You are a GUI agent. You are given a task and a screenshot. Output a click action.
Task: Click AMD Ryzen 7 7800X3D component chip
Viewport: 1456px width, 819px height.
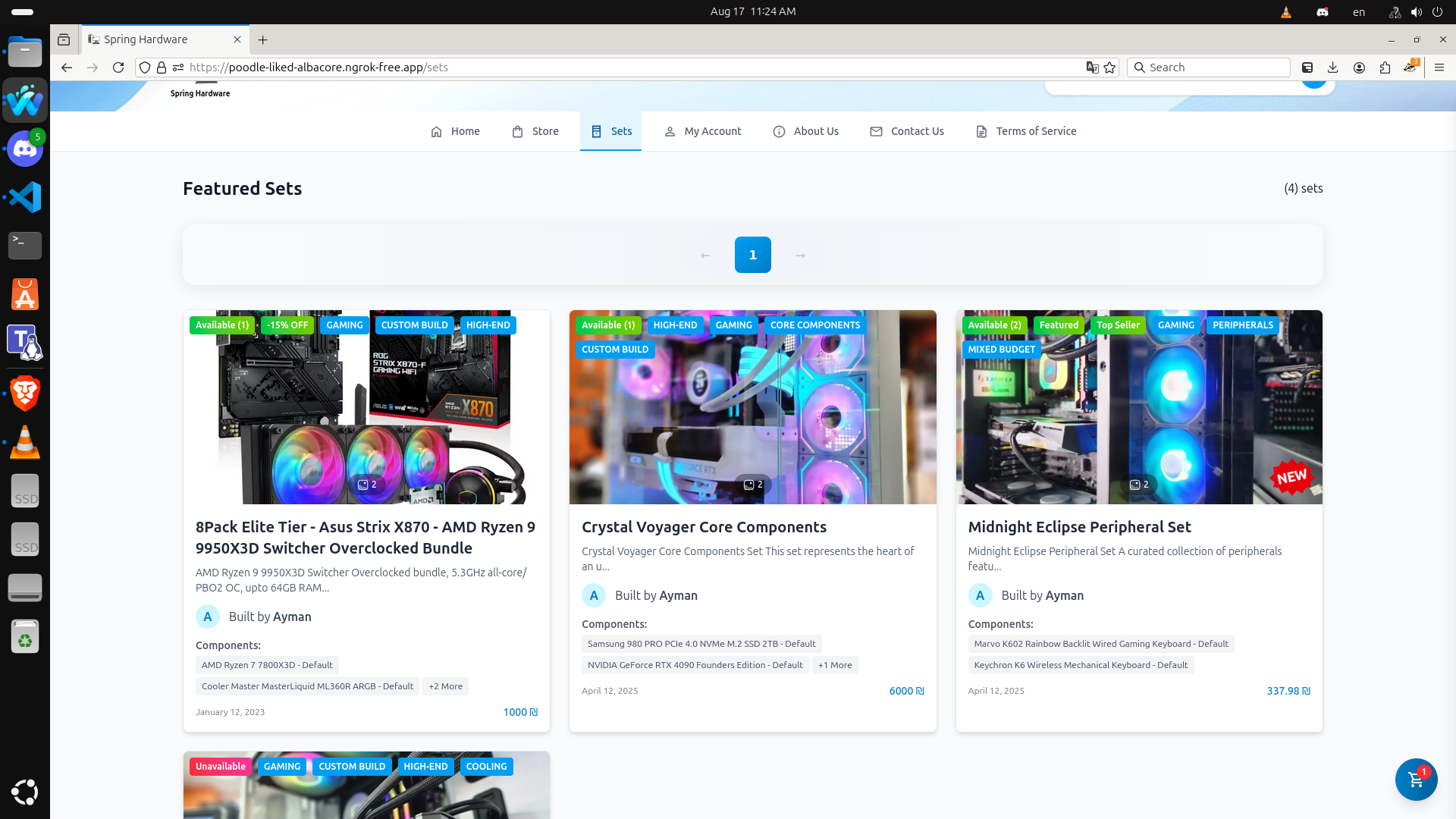pyautogui.click(x=267, y=665)
